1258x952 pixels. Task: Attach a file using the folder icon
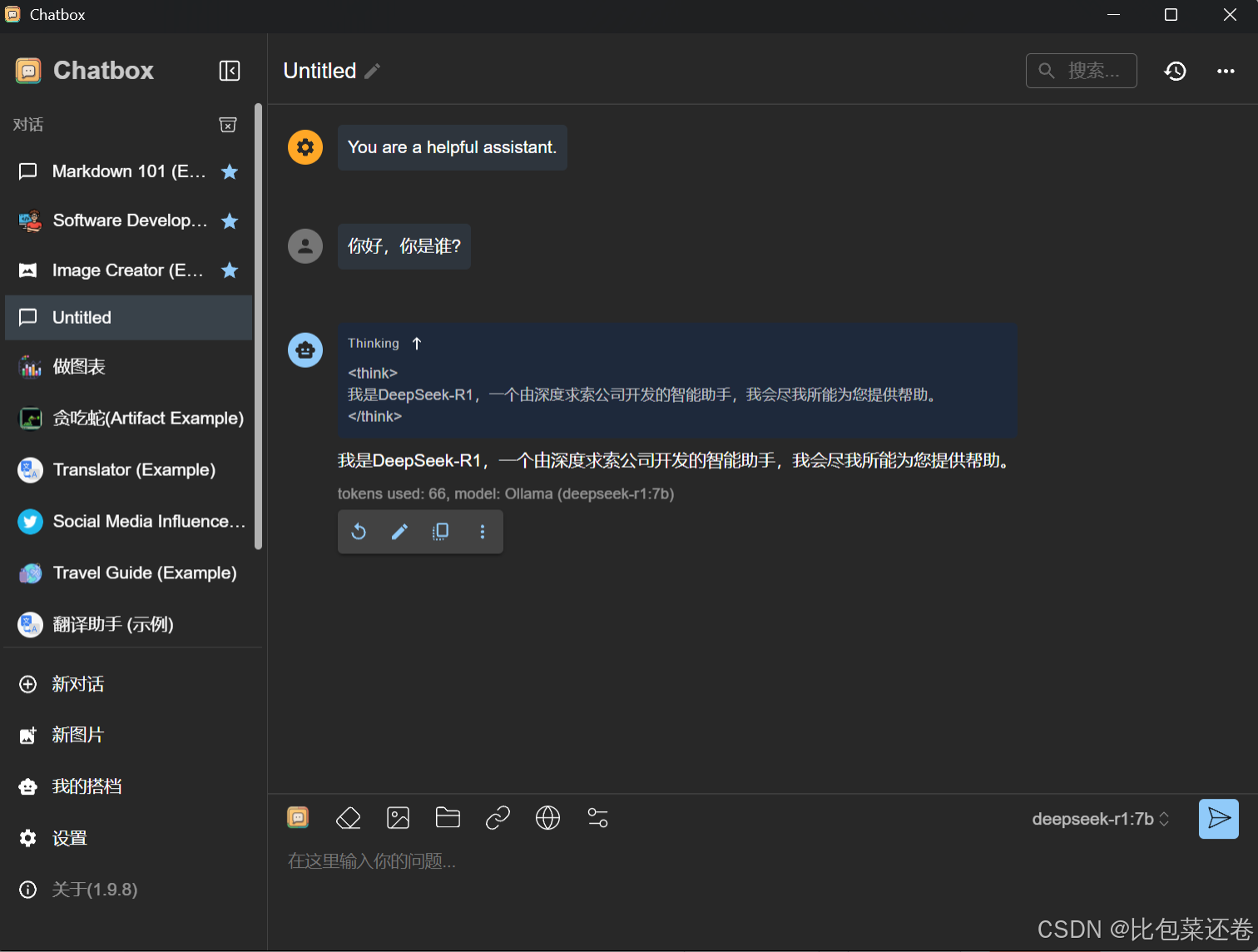pos(448,818)
